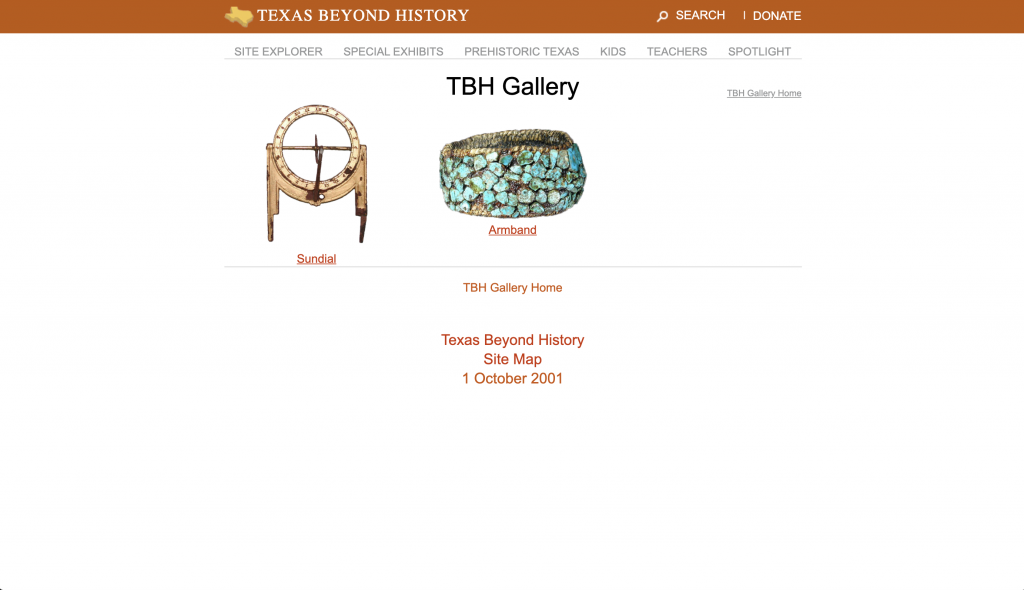Click the Texas state-shaped logo icon
This screenshot has height=590, width=1024.
click(x=239, y=16)
